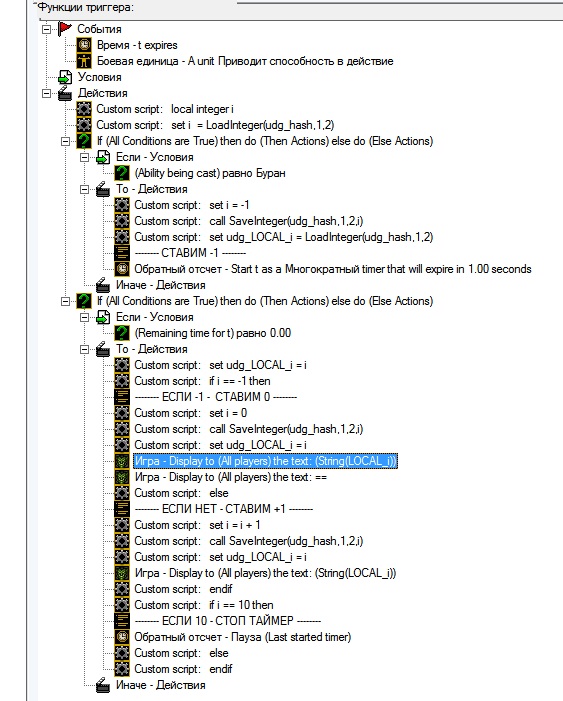The image size is (563, 701).
Task: Click timer icon of 'Start t as a Многократный' action
Action: (122, 269)
